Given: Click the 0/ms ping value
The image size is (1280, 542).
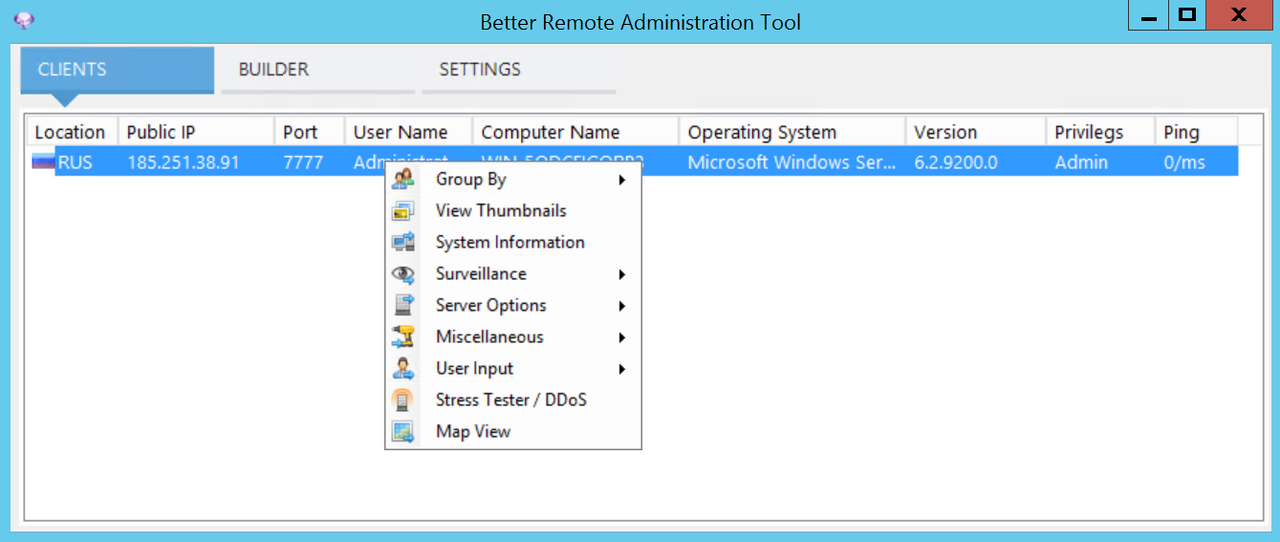Looking at the screenshot, I should pyautogui.click(x=1185, y=162).
